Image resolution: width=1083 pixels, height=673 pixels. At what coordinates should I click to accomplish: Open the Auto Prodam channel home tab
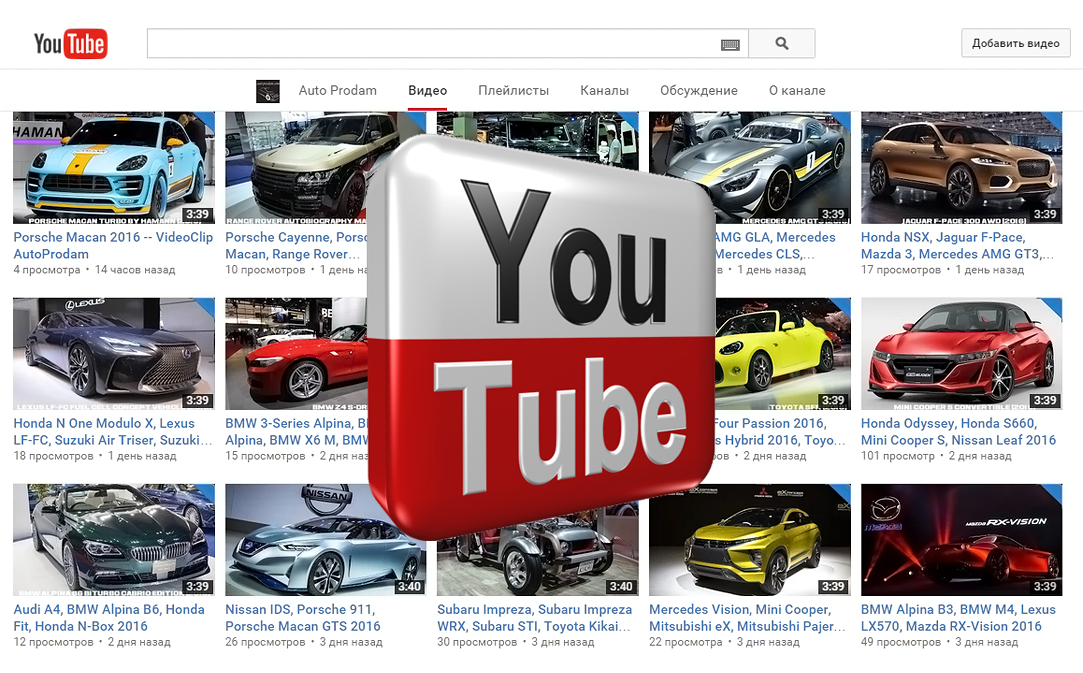338,91
